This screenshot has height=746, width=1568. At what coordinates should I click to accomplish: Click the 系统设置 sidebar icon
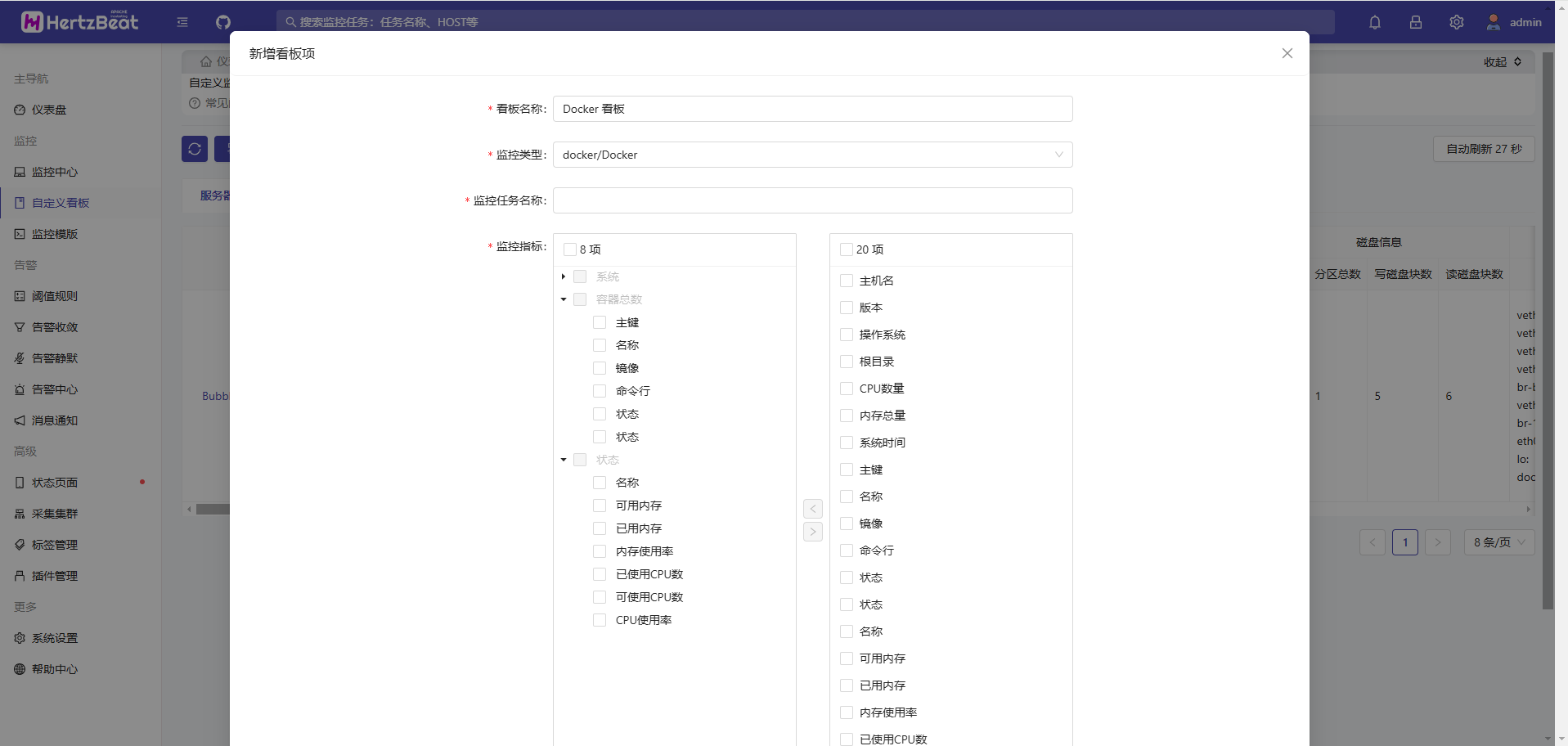(20, 638)
